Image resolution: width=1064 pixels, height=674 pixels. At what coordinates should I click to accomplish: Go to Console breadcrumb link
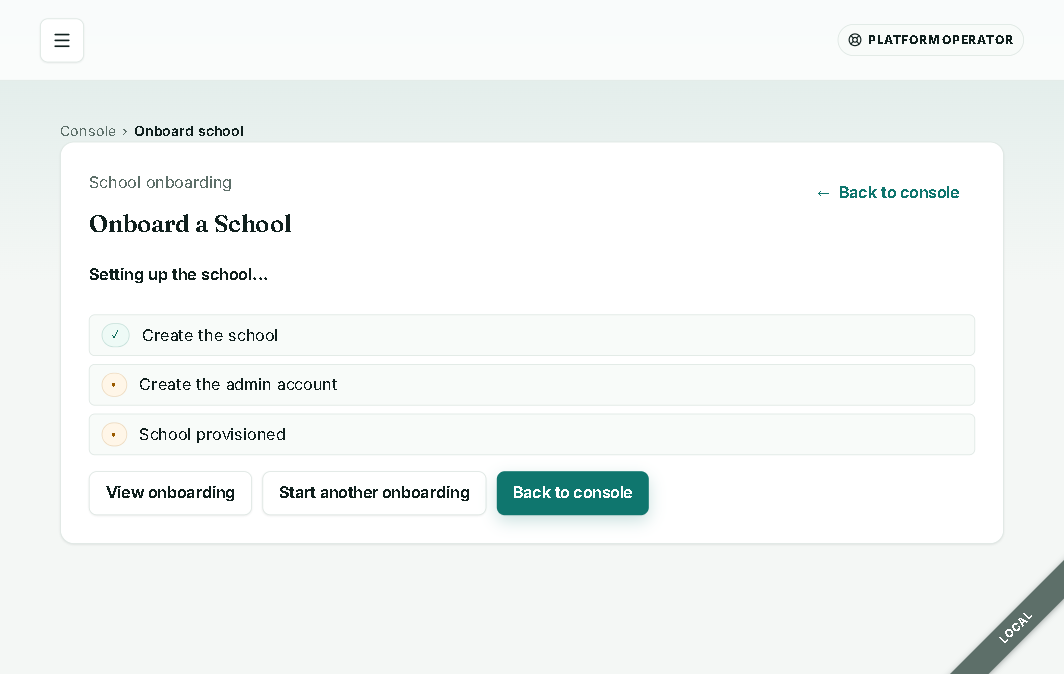[x=88, y=131]
